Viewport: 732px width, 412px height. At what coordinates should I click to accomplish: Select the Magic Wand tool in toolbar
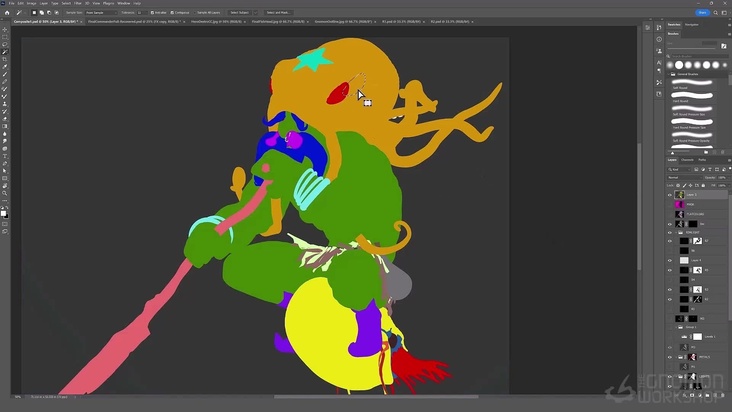click(x=5, y=52)
